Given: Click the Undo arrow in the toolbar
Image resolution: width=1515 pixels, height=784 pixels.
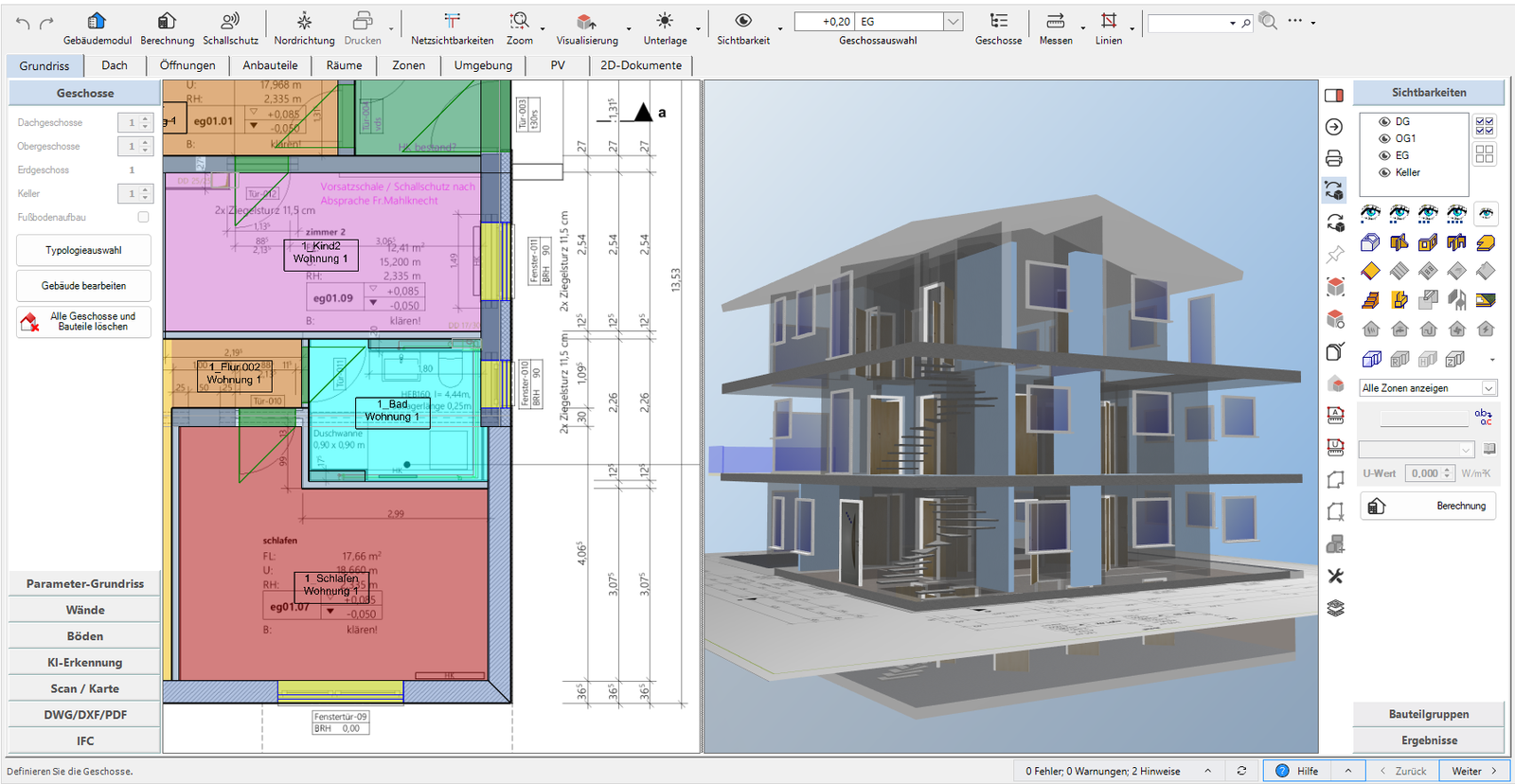Looking at the screenshot, I should click(x=23, y=22).
